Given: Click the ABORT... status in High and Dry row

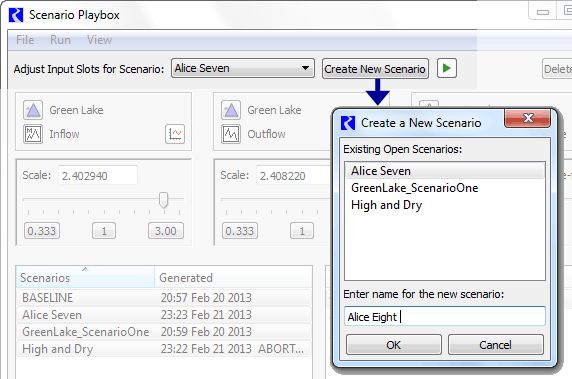Looking at the screenshot, I should (281, 349).
